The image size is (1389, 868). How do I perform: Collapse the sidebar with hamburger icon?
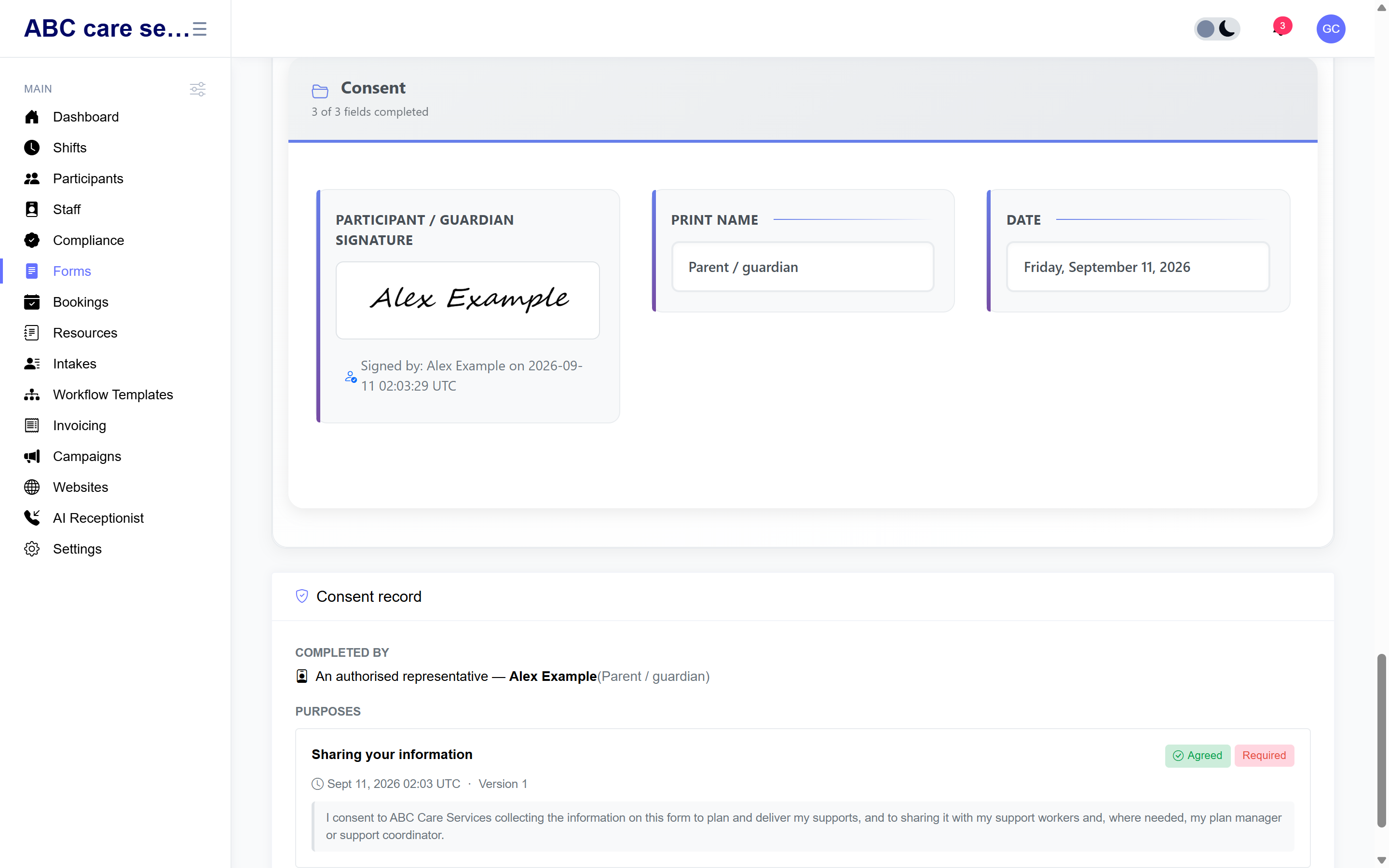click(x=199, y=29)
